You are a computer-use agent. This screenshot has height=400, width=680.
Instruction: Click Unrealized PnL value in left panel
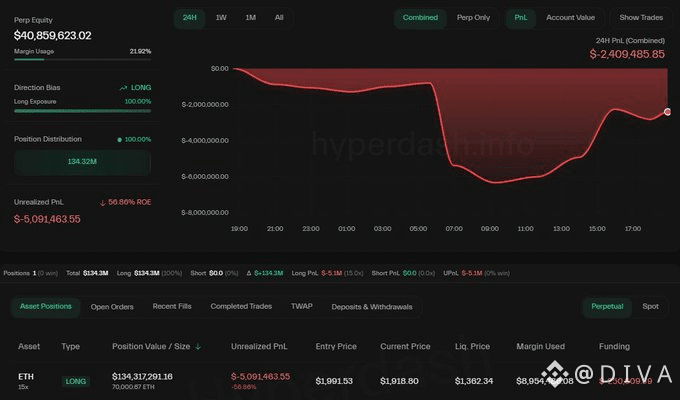(47, 219)
